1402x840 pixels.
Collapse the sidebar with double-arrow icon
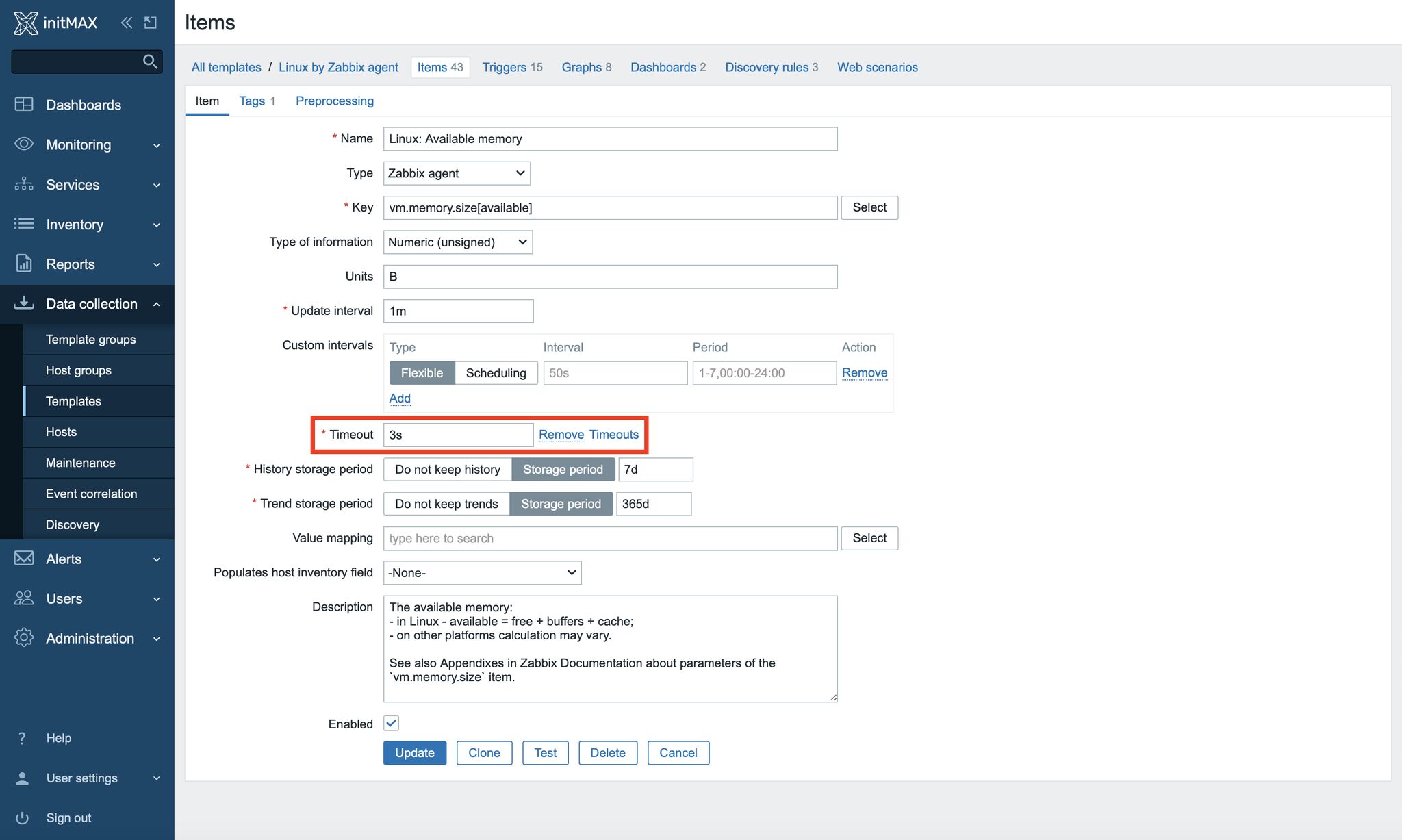[127, 23]
